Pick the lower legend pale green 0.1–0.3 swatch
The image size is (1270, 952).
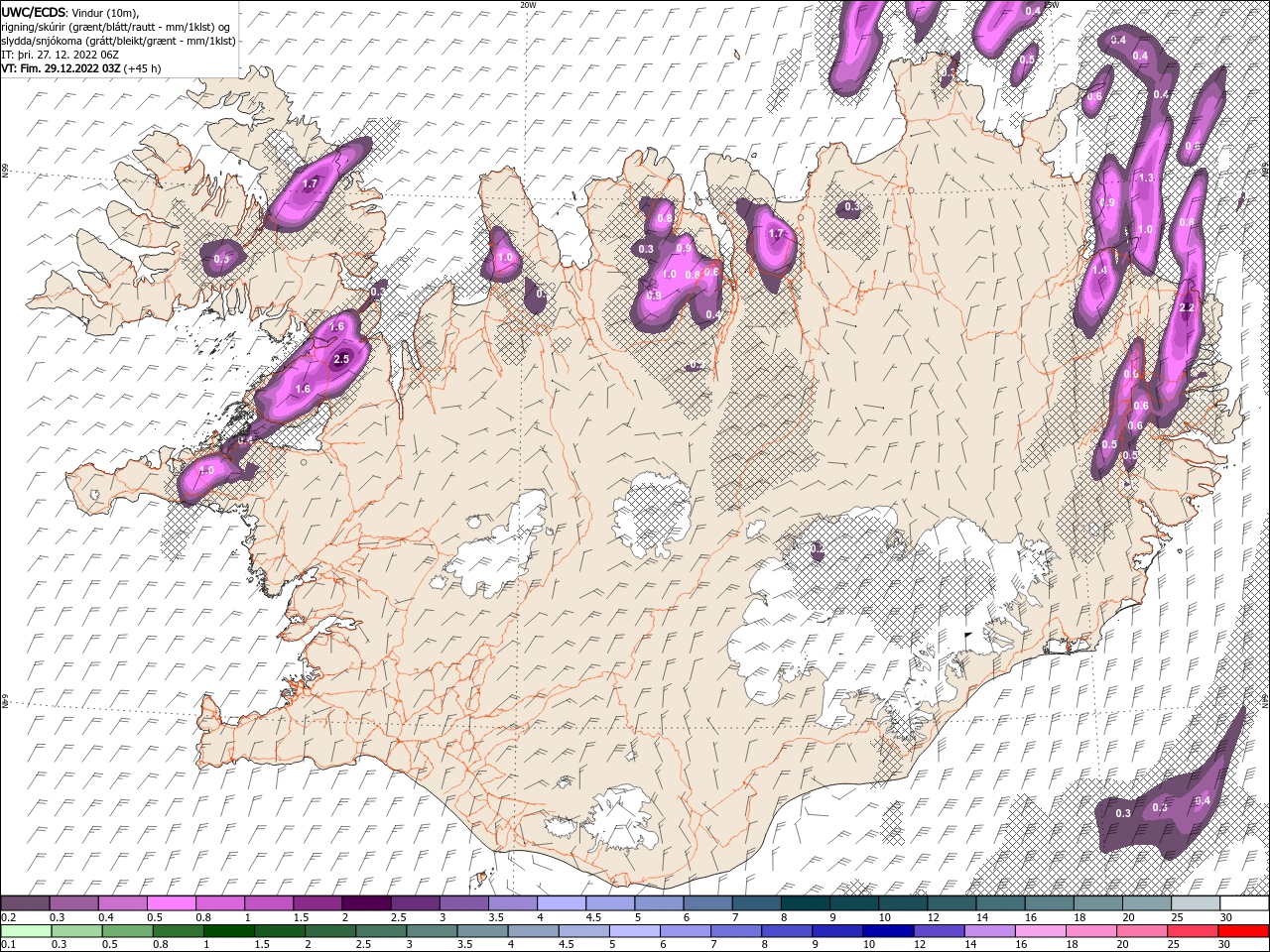(x=25, y=931)
